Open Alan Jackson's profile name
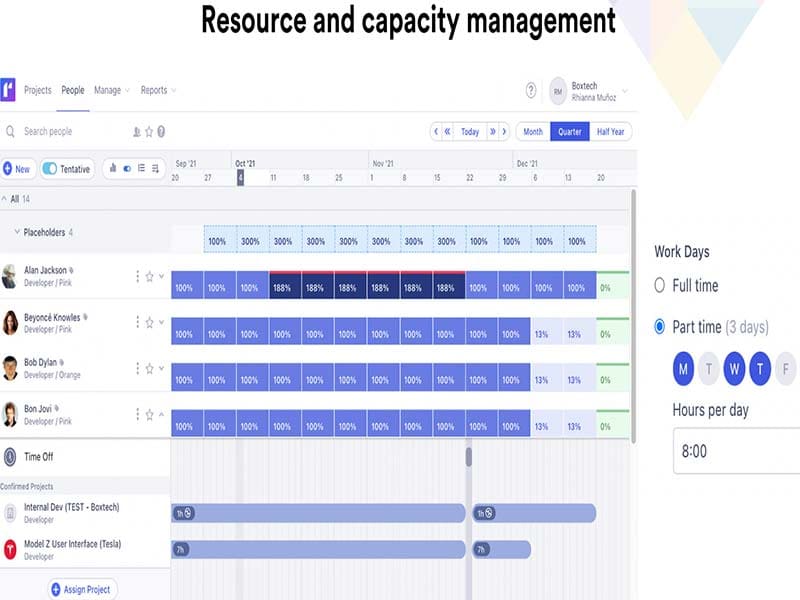800x600 pixels. point(45,270)
